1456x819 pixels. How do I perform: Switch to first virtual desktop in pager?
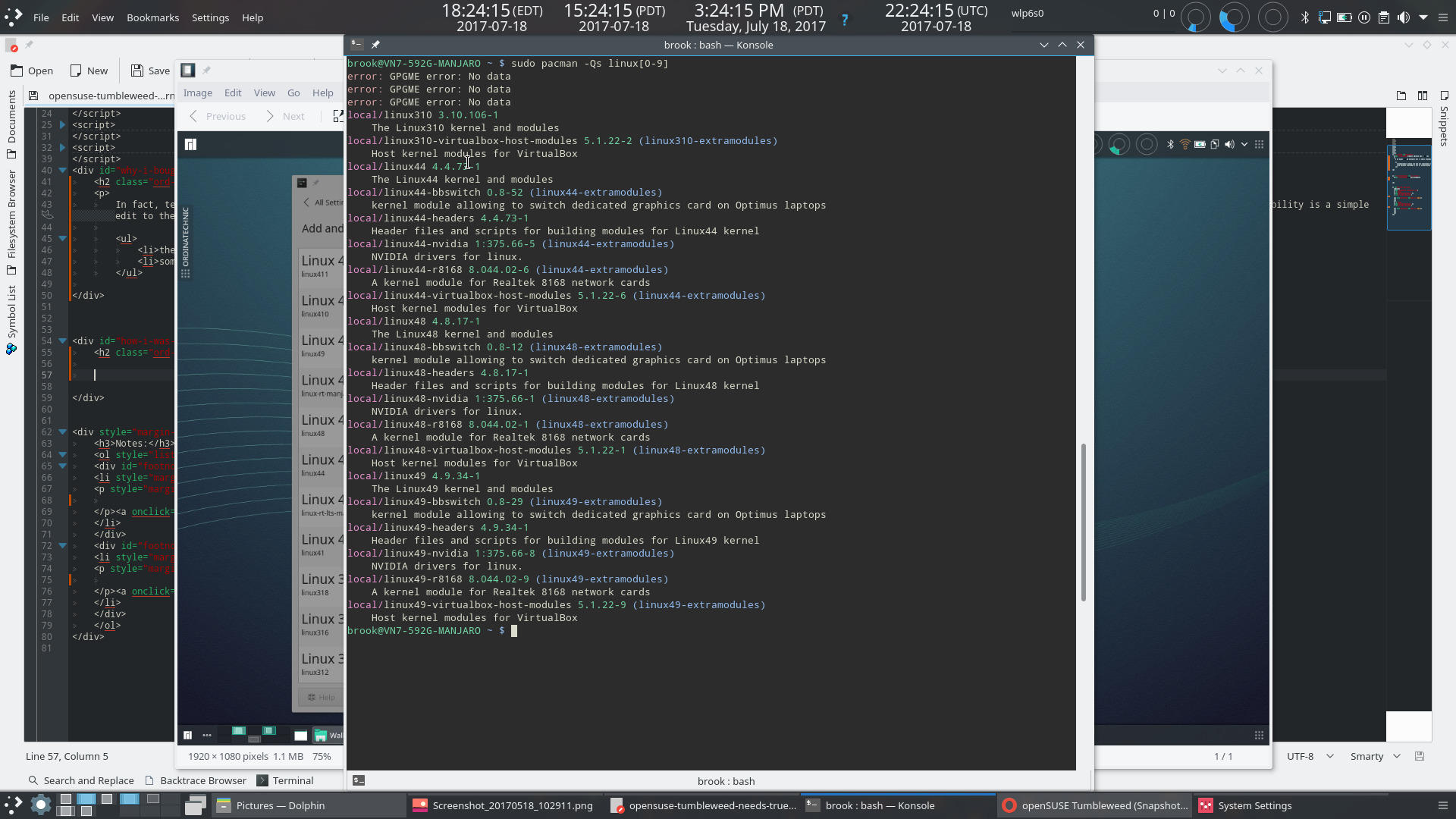(x=66, y=799)
